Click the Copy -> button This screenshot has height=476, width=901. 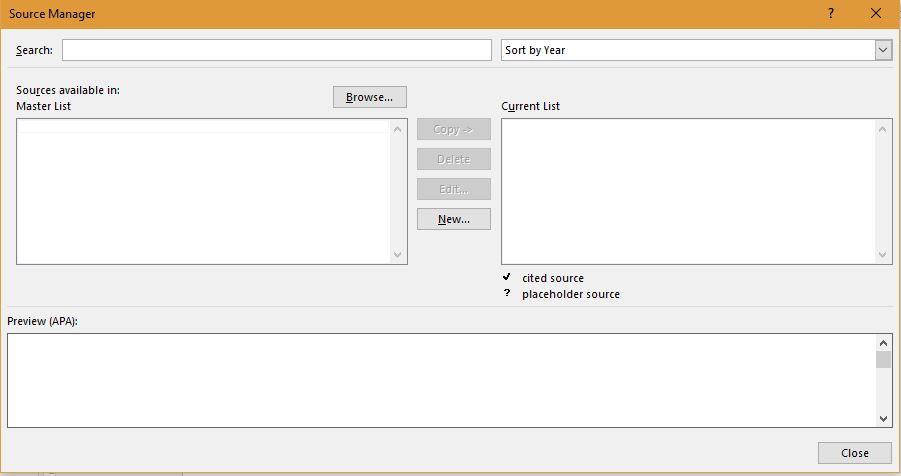coord(453,129)
